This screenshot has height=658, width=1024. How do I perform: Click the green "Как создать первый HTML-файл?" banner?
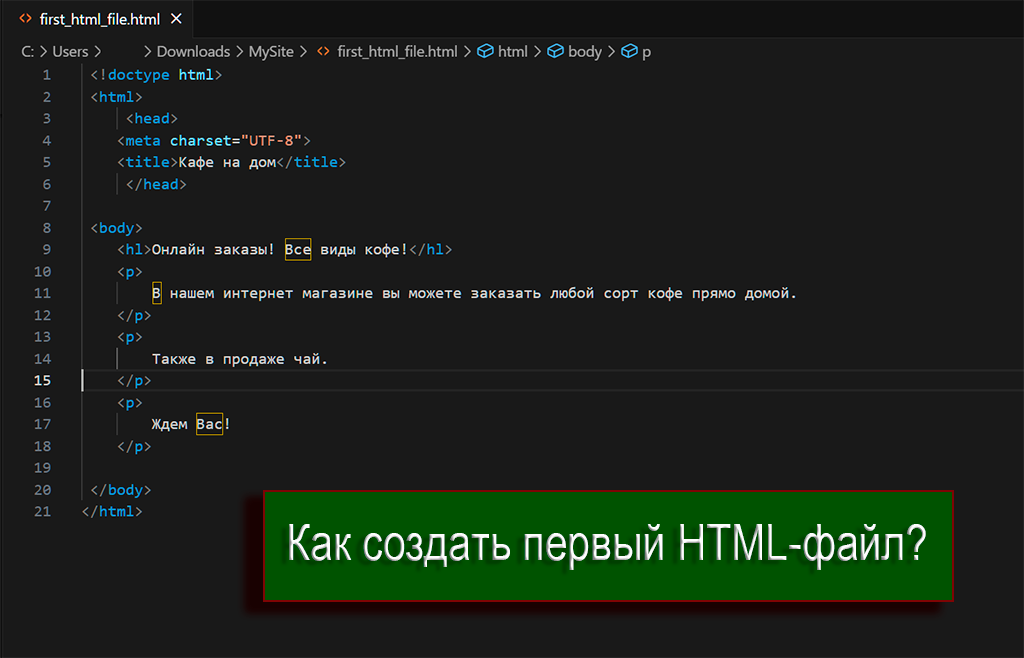coord(607,545)
